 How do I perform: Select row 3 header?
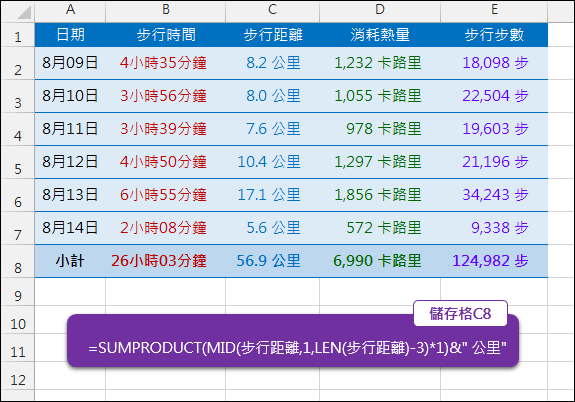pyautogui.click(x=18, y=96)
